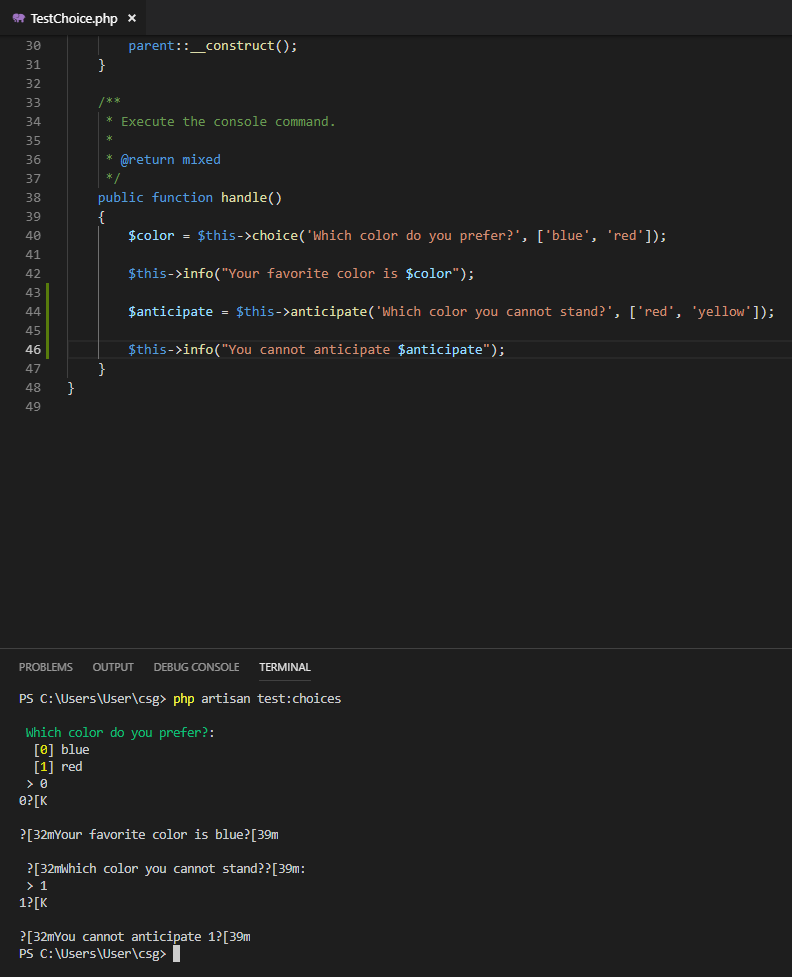Click "You cannot anticipate" string on line 46
792x977 pixels.
305,350
